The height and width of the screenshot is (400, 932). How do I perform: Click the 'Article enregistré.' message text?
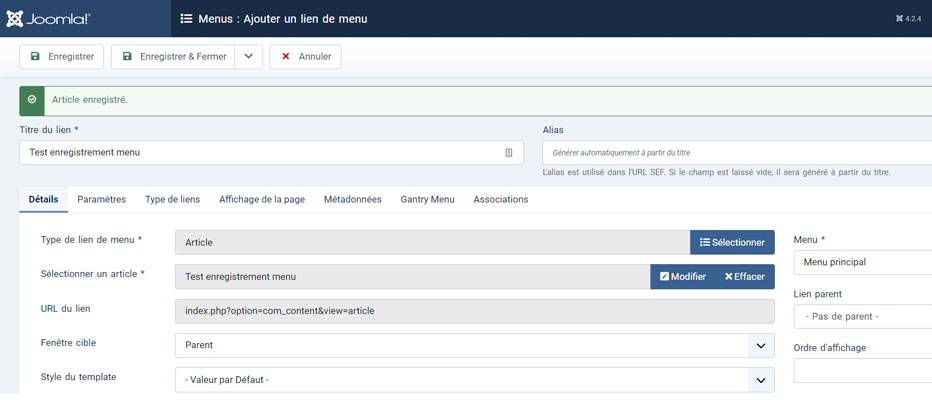pyautogui.click(x=90, y=100)
